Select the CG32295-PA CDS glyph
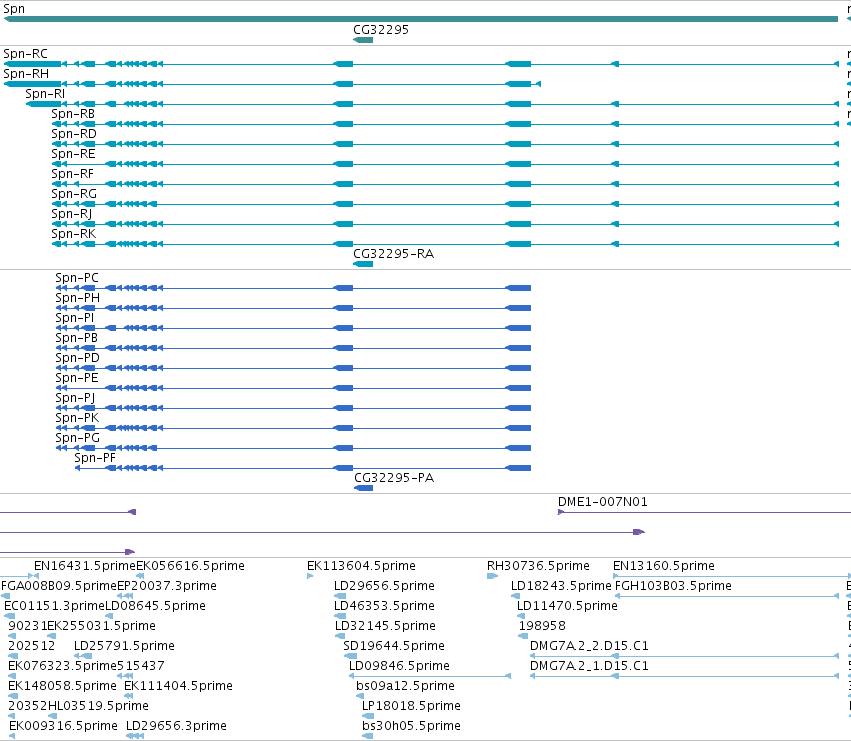851x741 pixels. [363, 488]
